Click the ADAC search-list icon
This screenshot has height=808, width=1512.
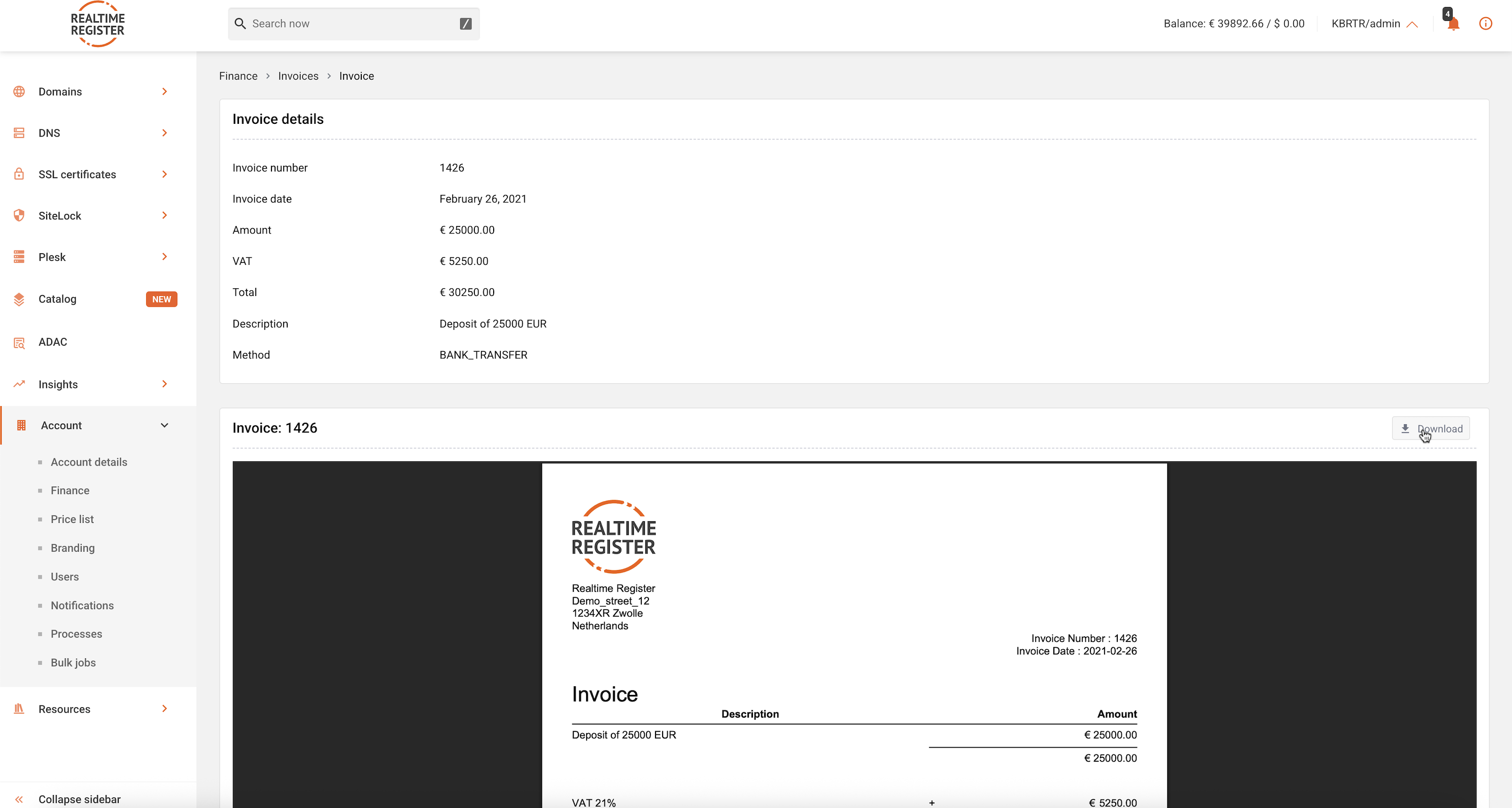19,343
